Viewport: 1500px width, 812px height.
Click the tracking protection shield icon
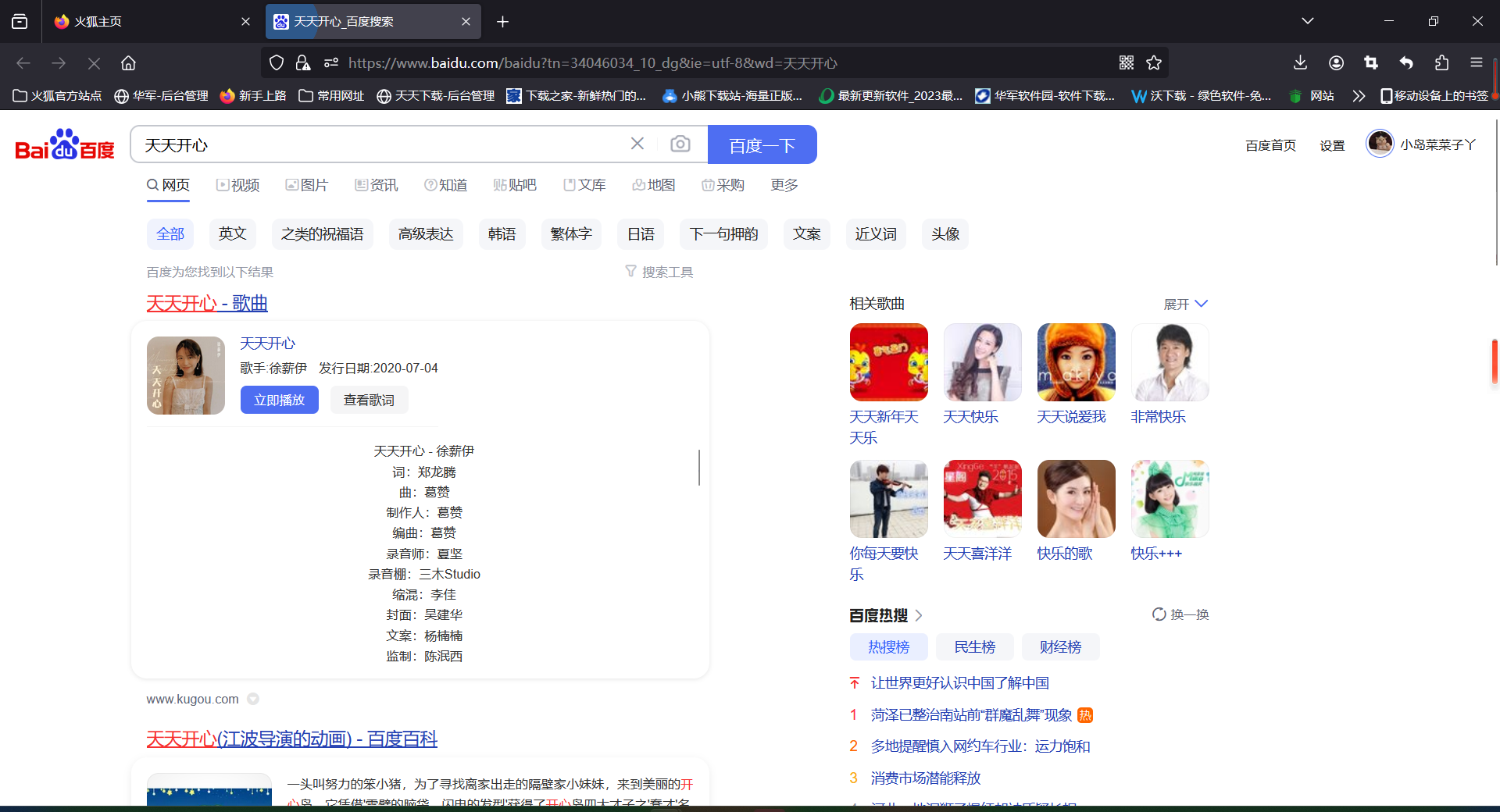pyautogui.click(x=277, y=62)
